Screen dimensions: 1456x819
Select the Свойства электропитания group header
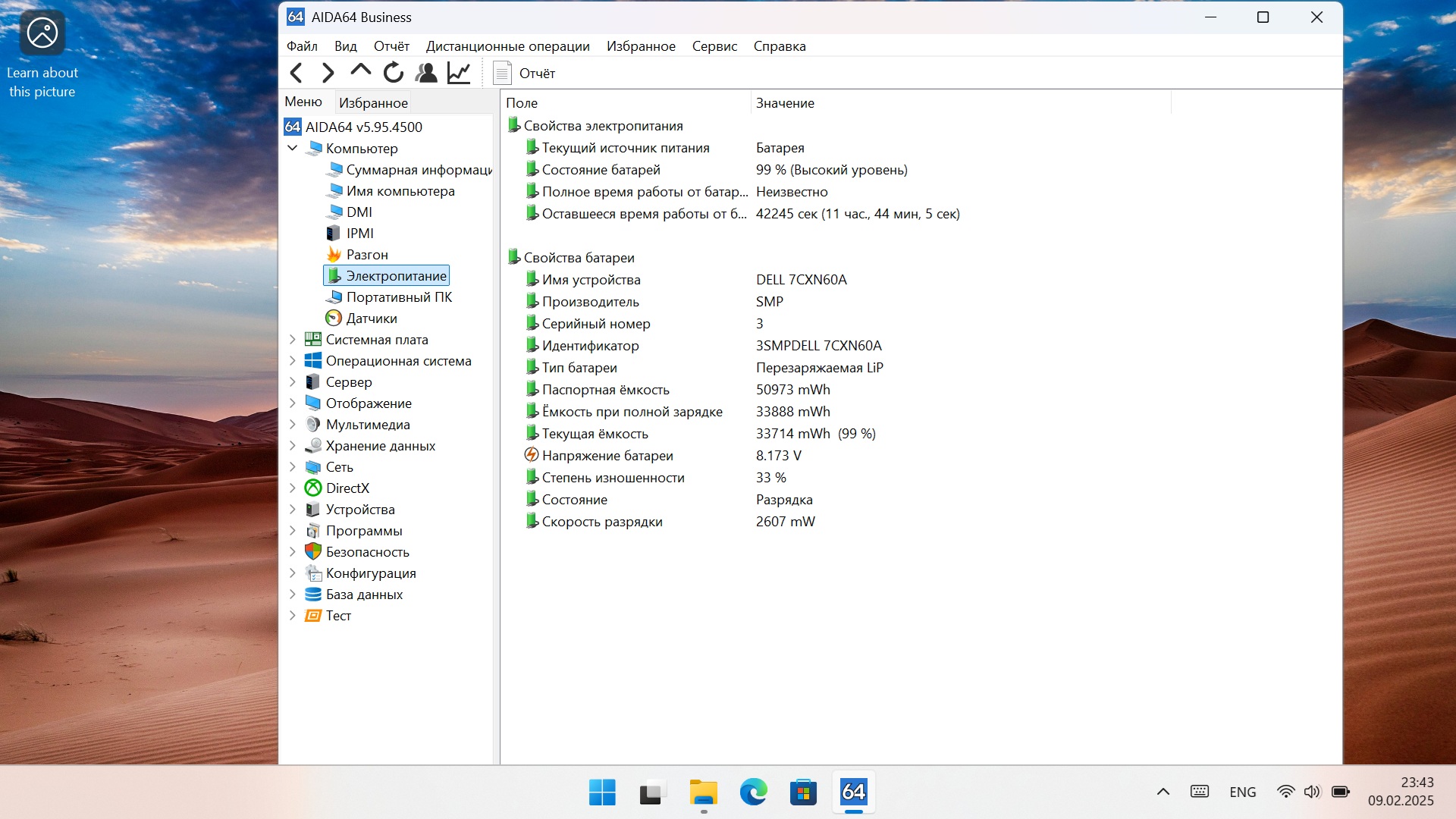(x=595, y=126)
